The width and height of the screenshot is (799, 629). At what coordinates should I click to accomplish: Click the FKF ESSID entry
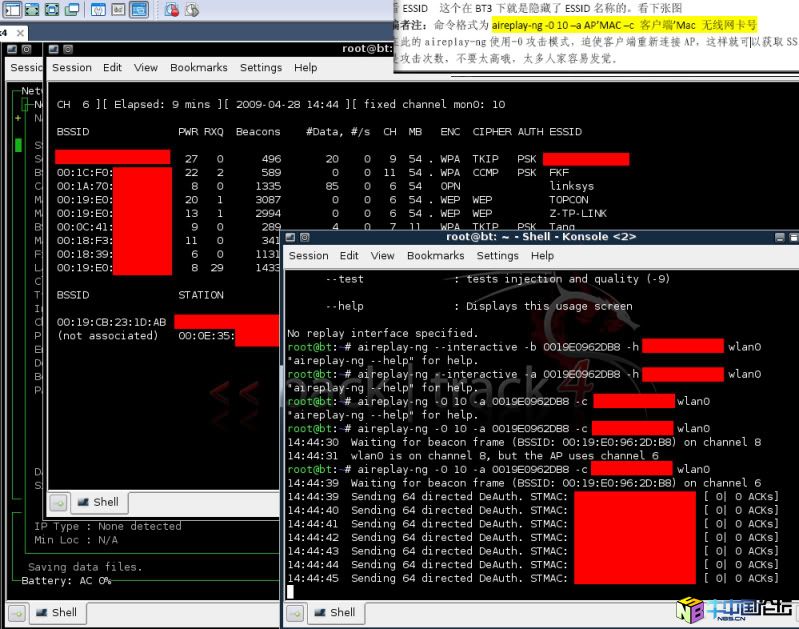(559, 172)
